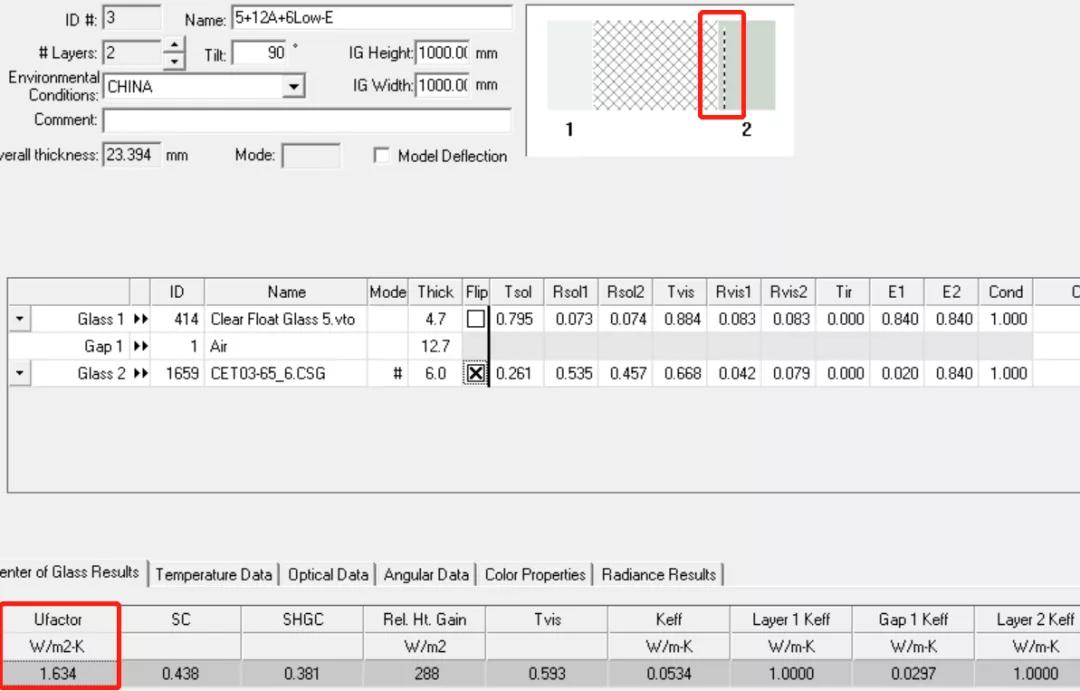Expand the Glass 2 row dropdown arrow
Viewport: 1080px width, 691px height.
pos(20,373)
